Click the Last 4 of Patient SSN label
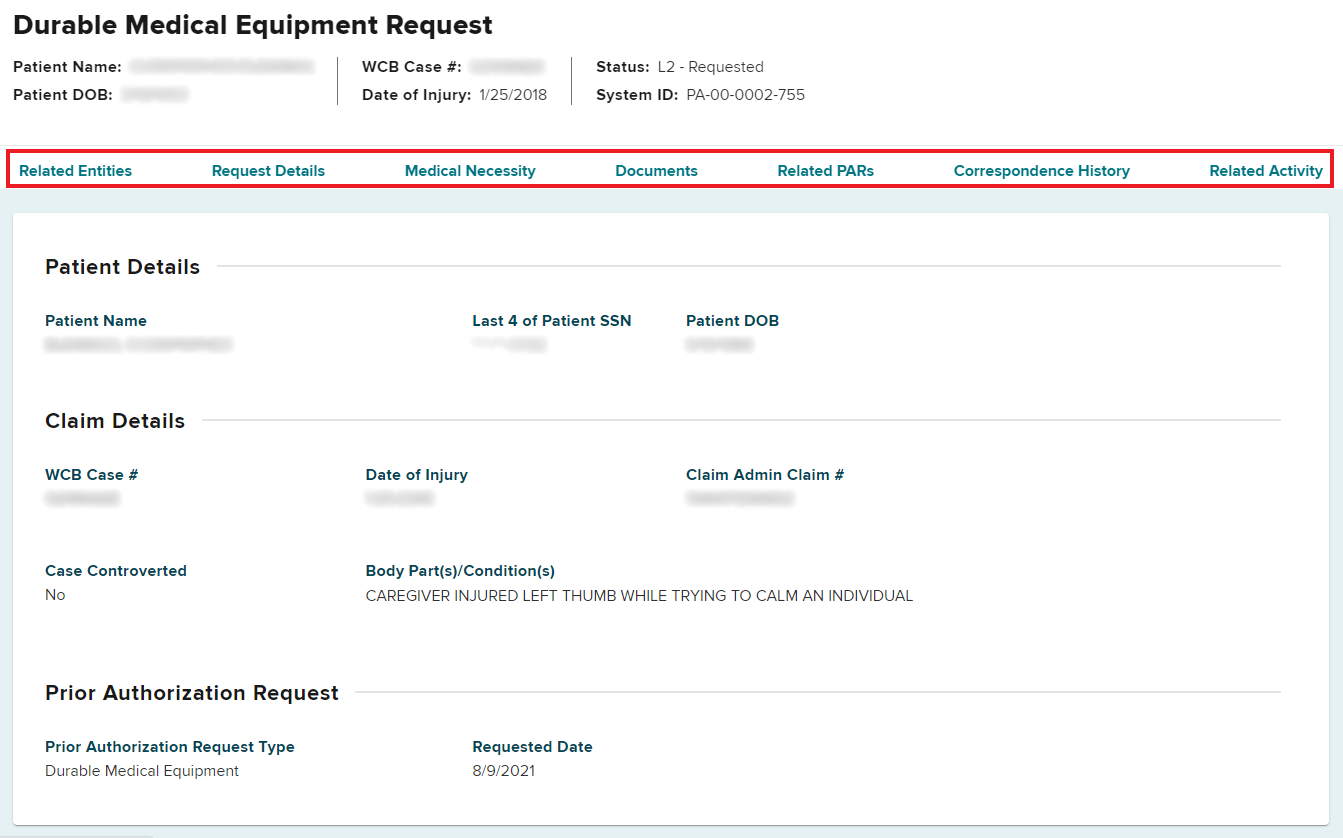The height and width of the screenshot is (838, 1343). 551,321
